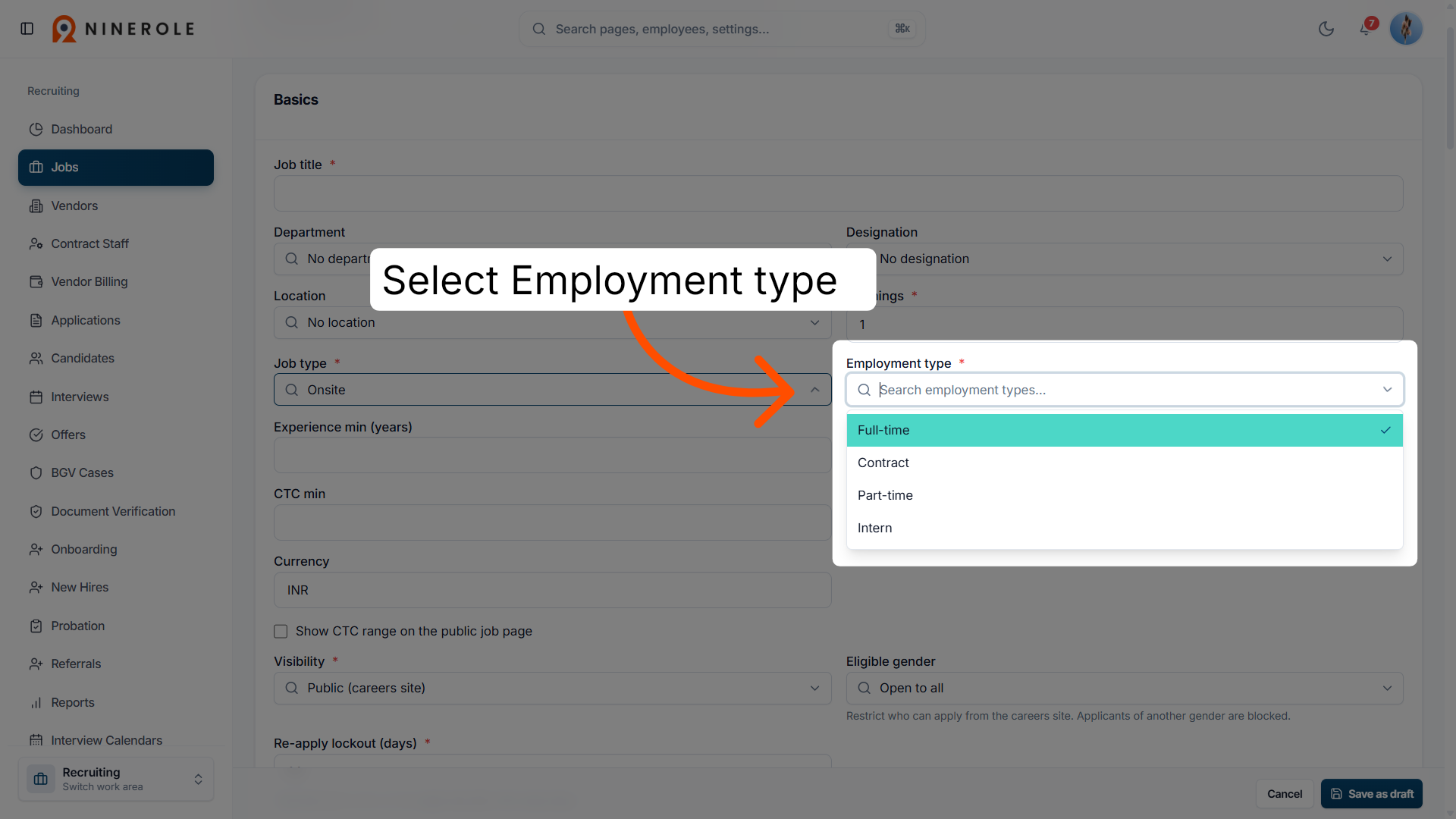Click Save as draft button

1371,794
